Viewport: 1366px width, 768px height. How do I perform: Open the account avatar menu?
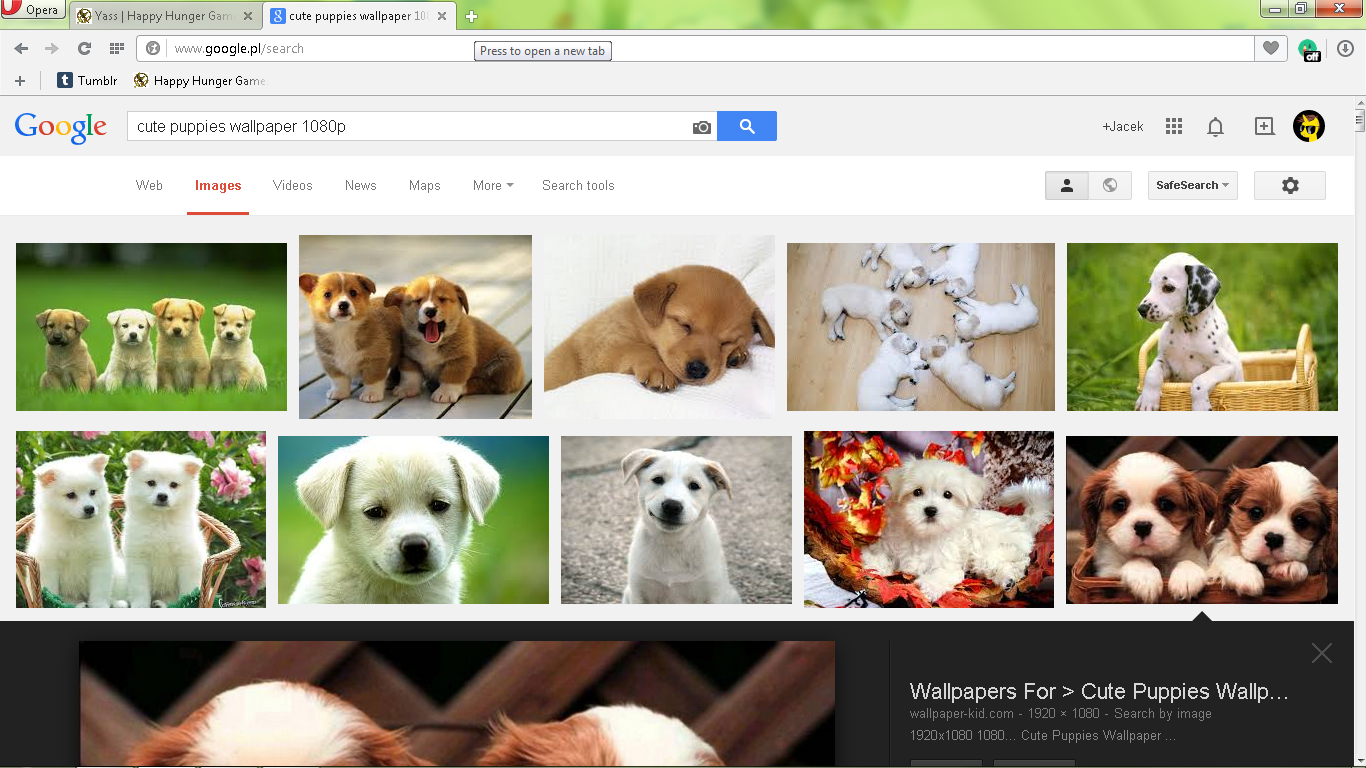(1309, 126)
